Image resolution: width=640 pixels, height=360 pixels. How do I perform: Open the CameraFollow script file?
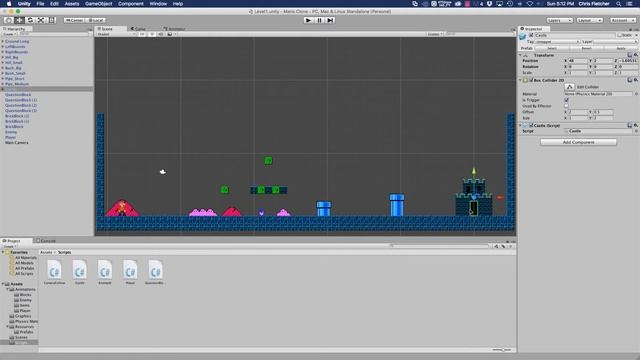pos(54,272)
